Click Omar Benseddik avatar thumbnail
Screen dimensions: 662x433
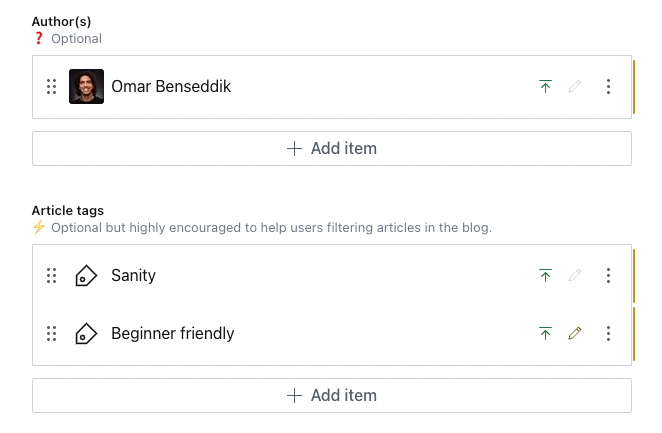[x=86, y=87]
